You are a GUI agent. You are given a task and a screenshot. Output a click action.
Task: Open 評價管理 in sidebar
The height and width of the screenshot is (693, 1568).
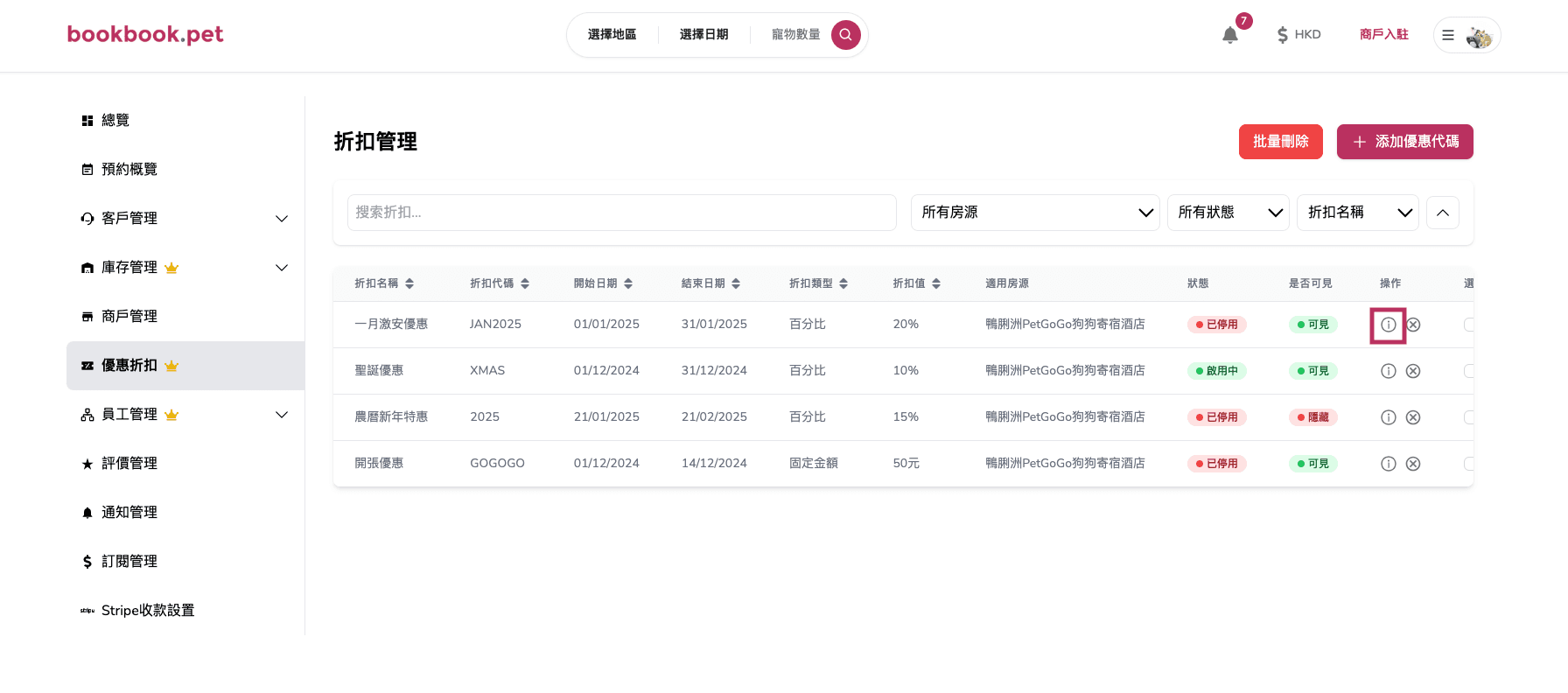185,464
